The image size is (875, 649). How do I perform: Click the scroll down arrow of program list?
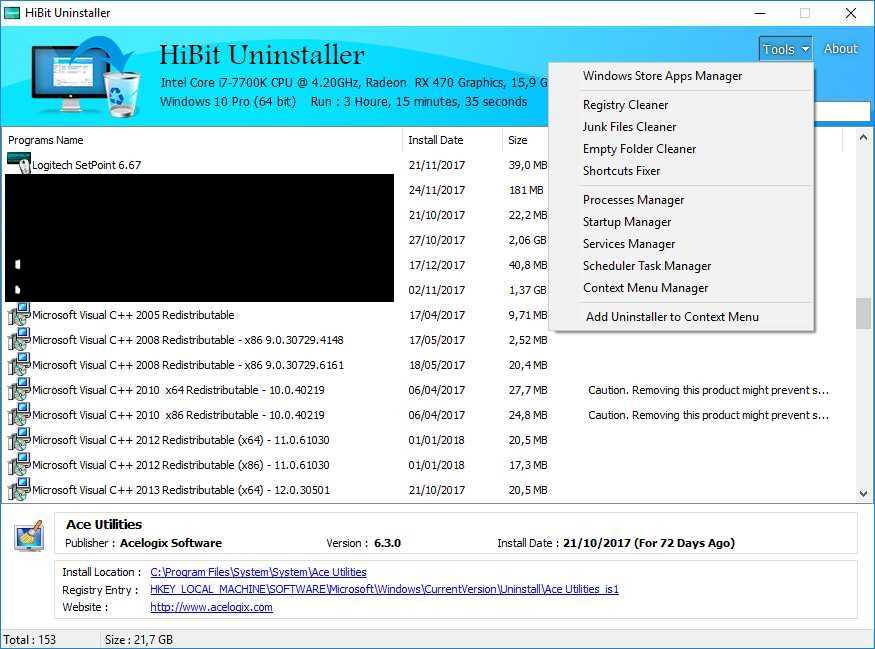coord(863,493)
